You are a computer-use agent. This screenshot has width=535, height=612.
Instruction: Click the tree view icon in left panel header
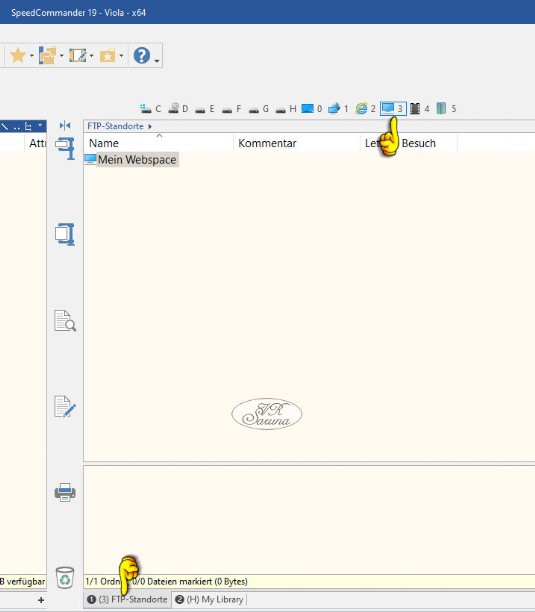click(28, 126)
